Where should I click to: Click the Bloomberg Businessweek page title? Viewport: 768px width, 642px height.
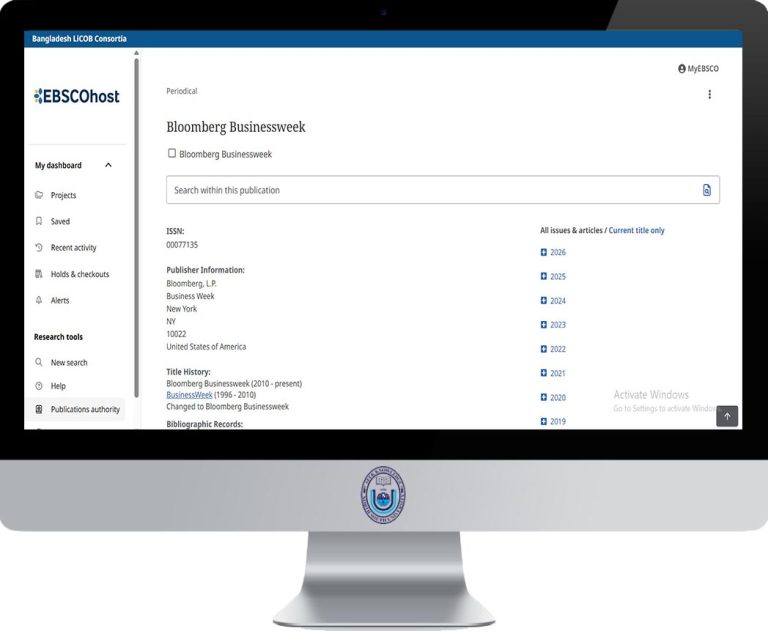click(236, 127)
